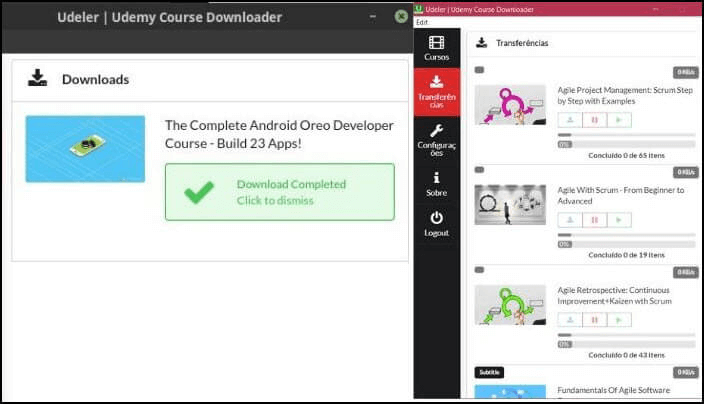The height and width of the screenshot is (404, 704).
Task: Select the Transferências sidebar item
Action: (437, 92)
